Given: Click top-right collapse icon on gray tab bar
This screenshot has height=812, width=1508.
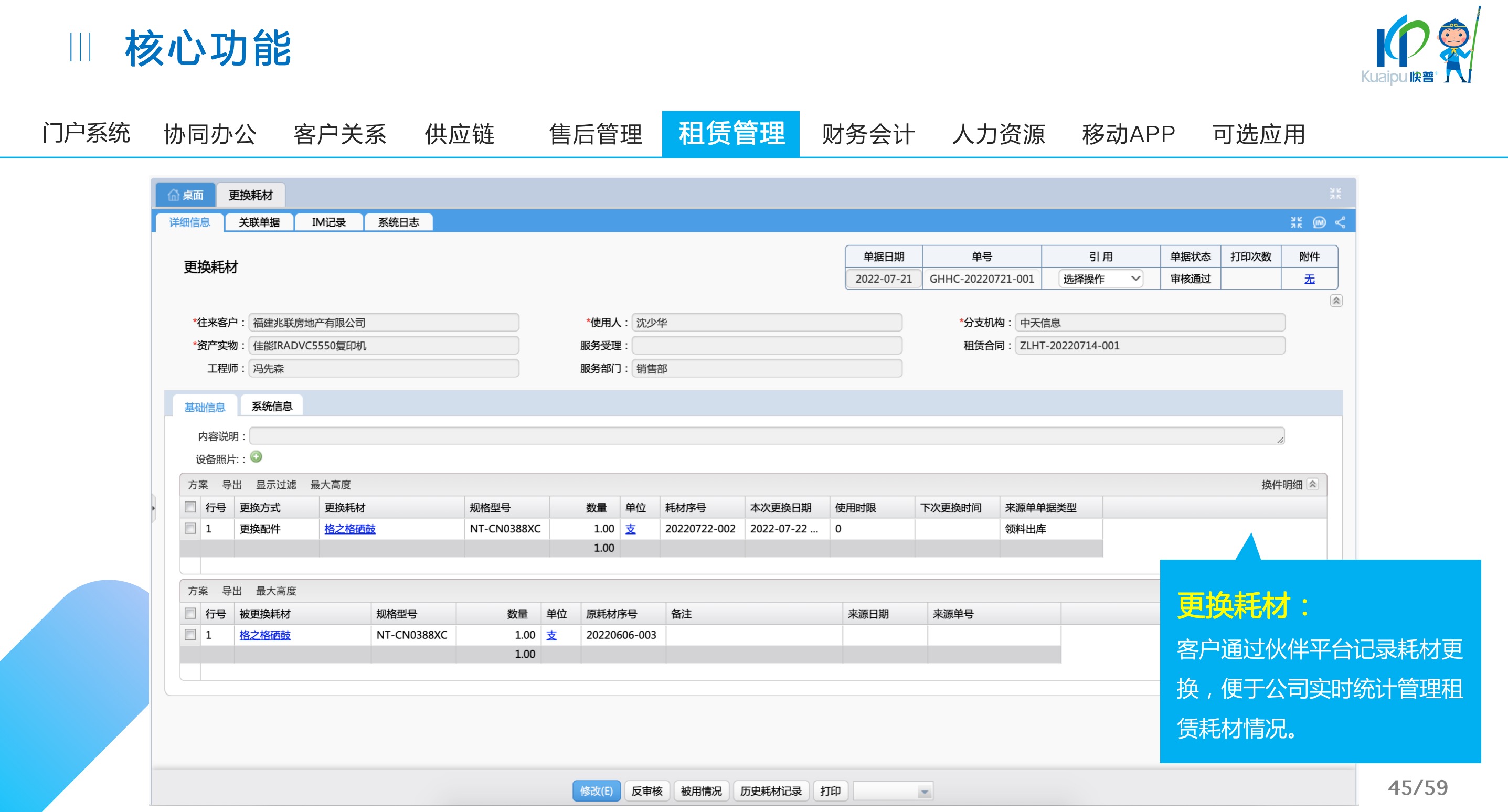Looking at the screenshot, I should [x=1335, y=194].
